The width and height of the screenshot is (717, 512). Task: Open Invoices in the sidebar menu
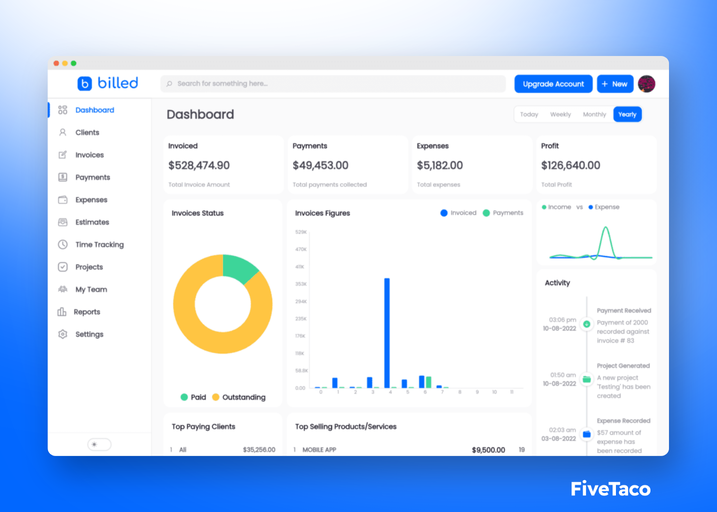(x=89, y=155)
